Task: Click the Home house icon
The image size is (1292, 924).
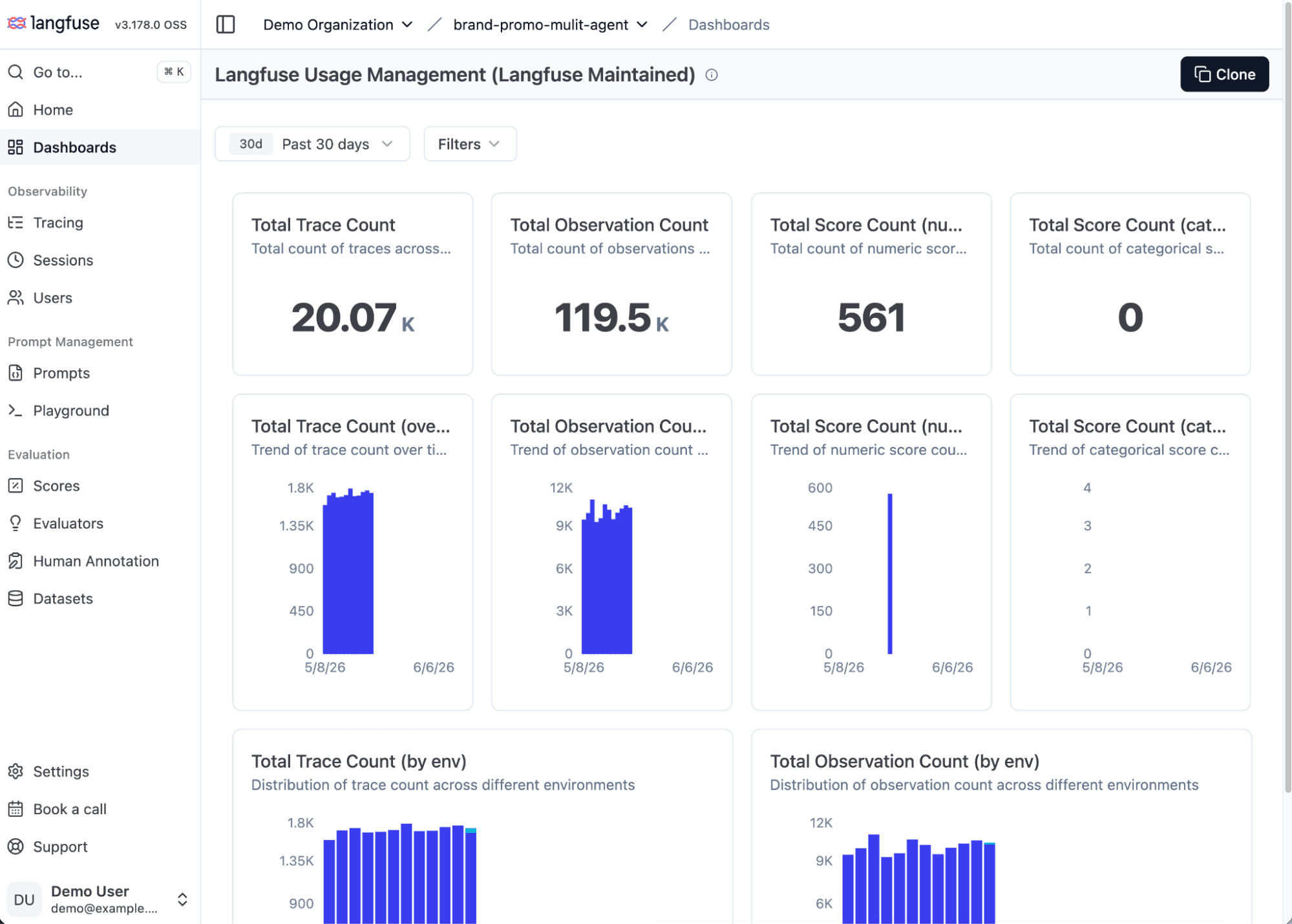Action: 16,109
